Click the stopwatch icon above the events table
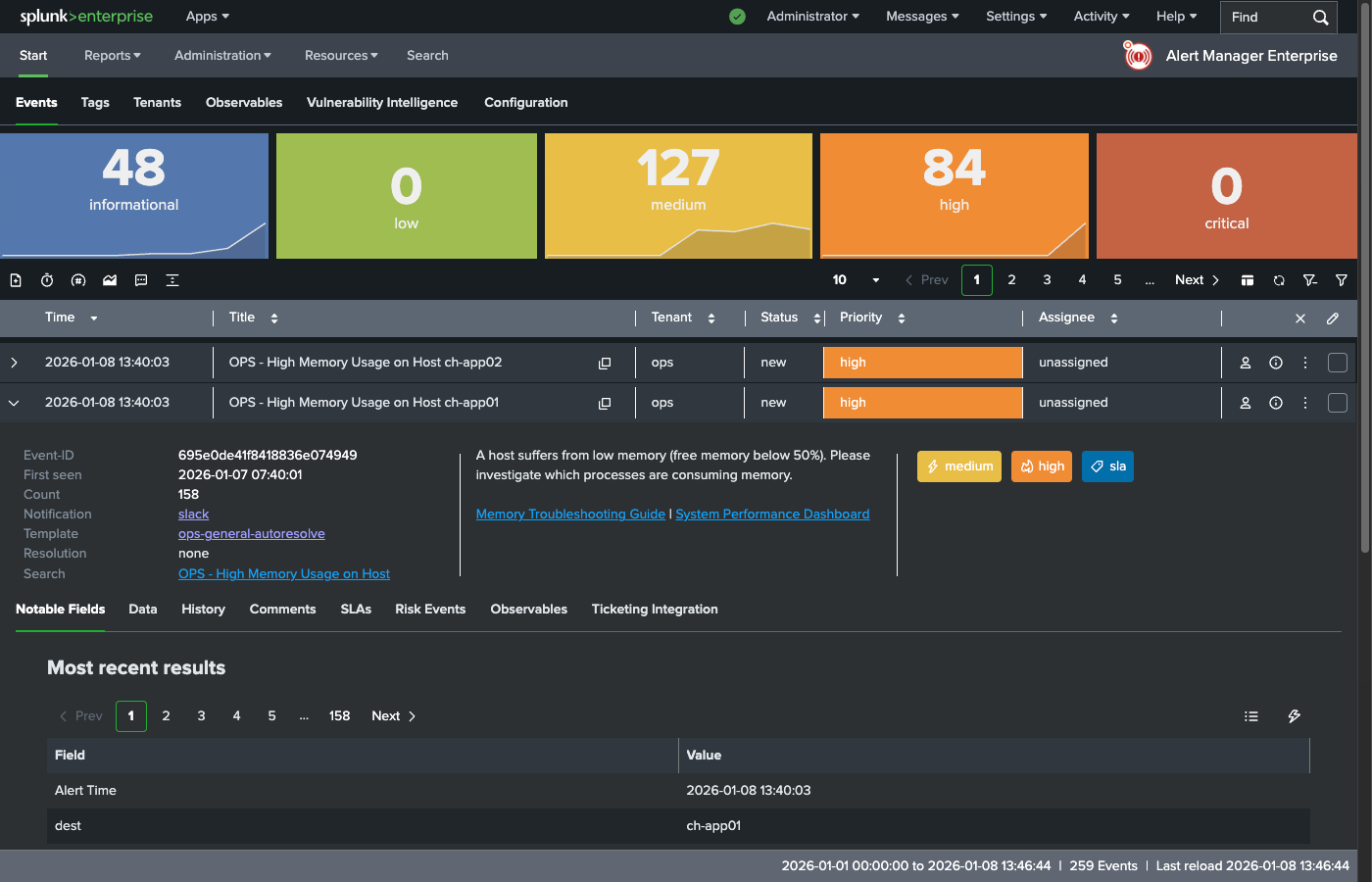The height and width of the screenshot is (882, 1372). [x=46, y=280]
